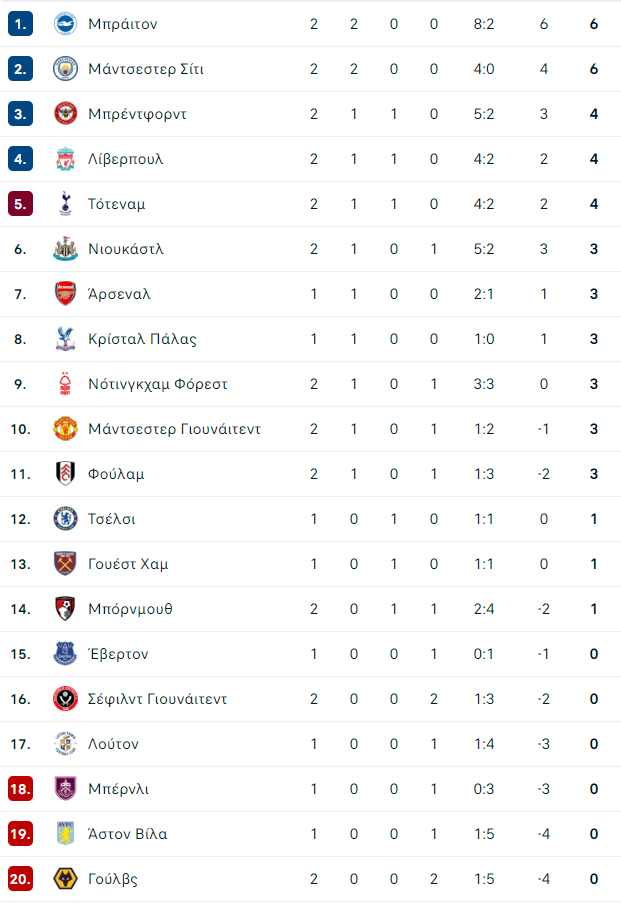621x908 pixels.
Task: Click the red rank 18 badge
Action: [20, 789]
